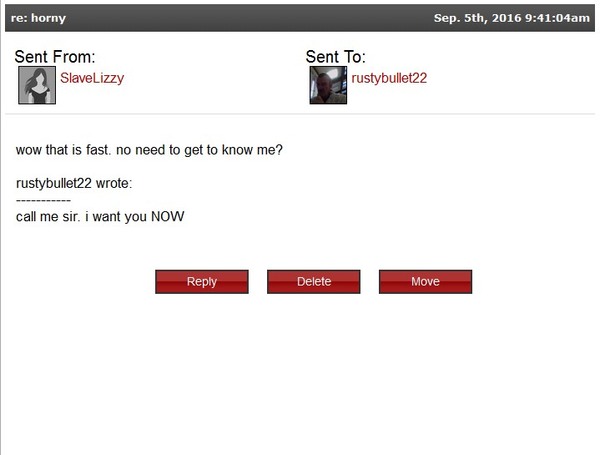Open SlaveLizzy's profile link
The image size is (600, 455).
pos(92,78)
